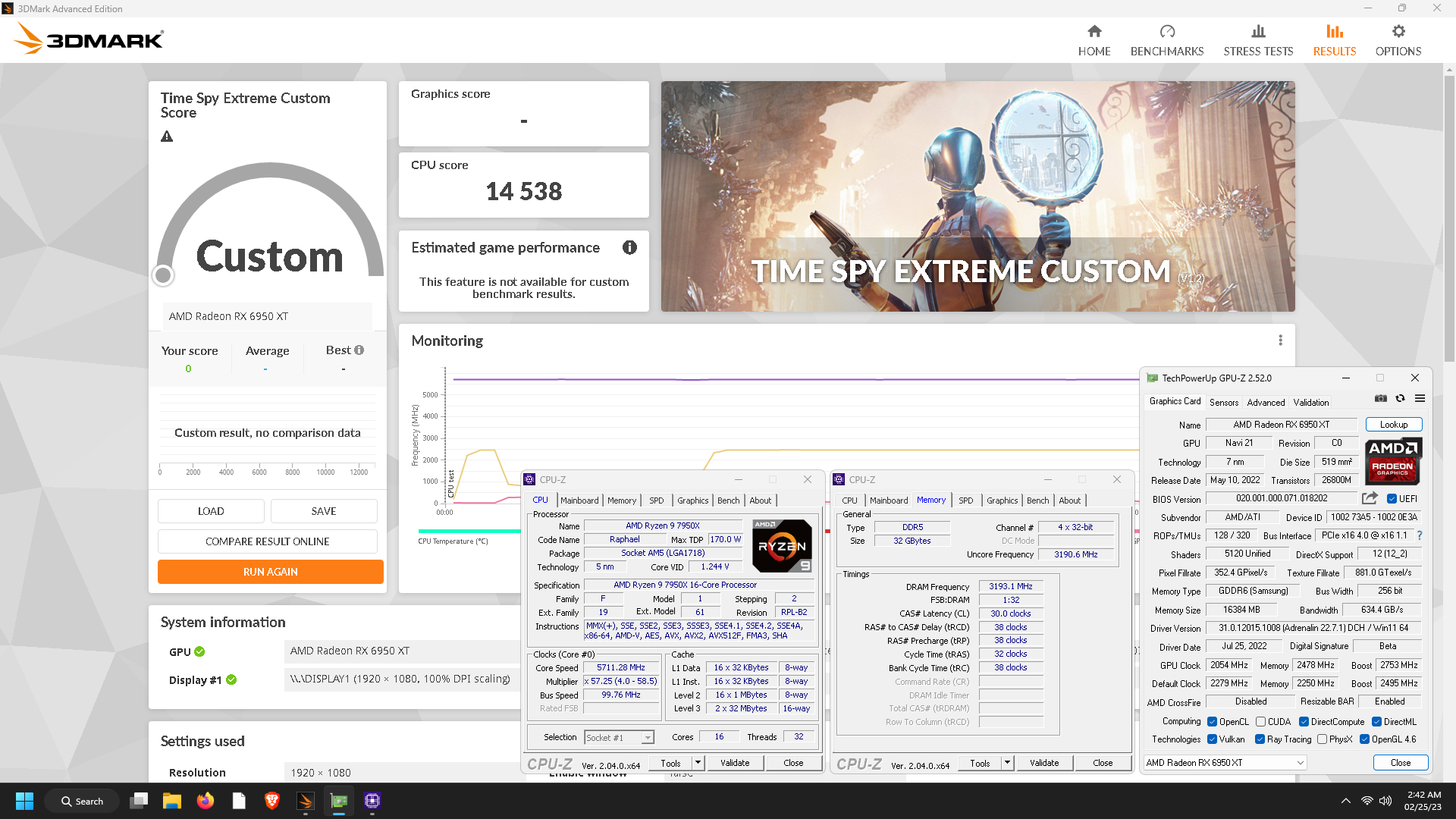Switch to CPU-Z taskbar icon
Screen dimensions: 1456x819
coord(372,801)
